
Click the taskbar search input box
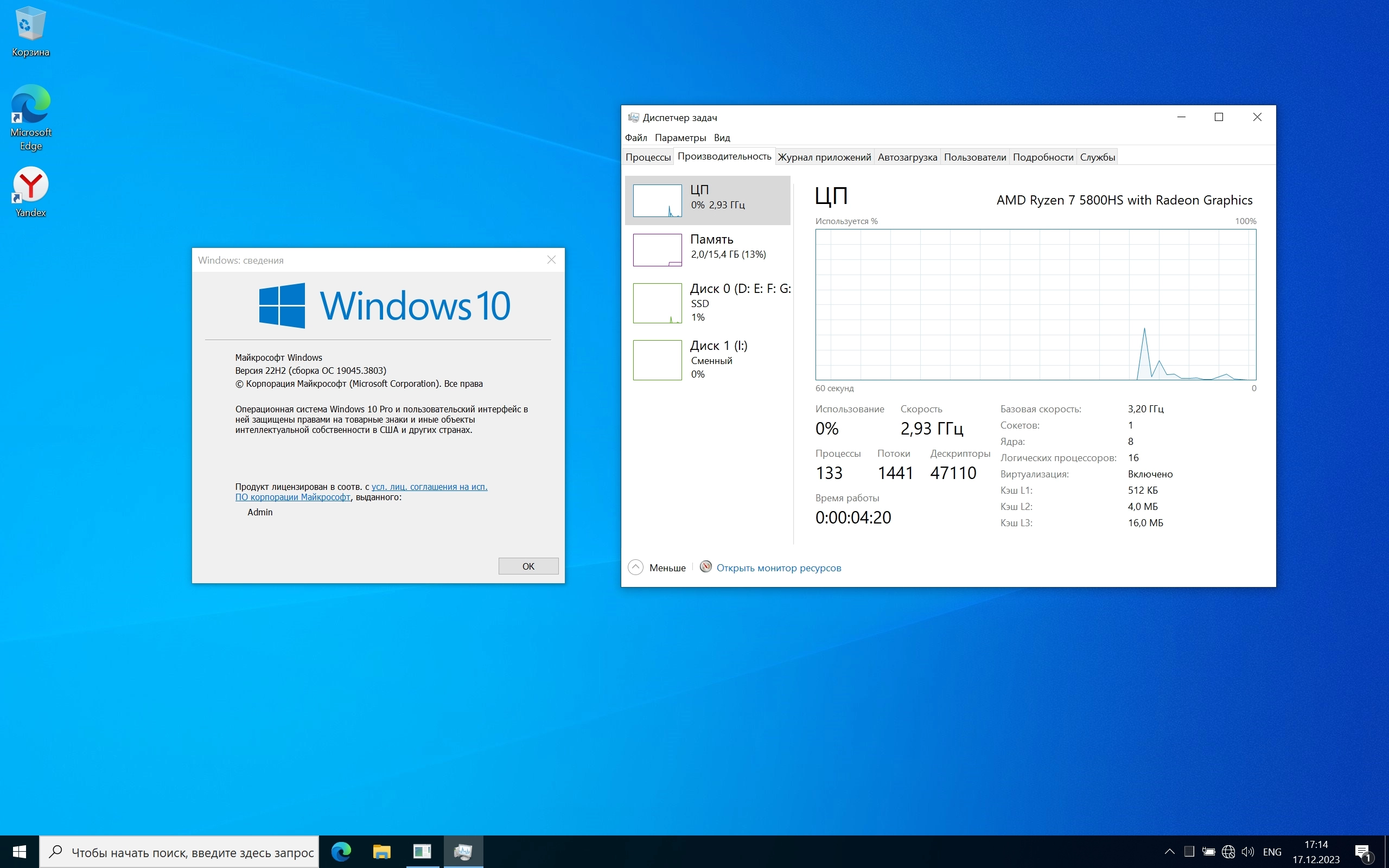click(x=192, y=852)
